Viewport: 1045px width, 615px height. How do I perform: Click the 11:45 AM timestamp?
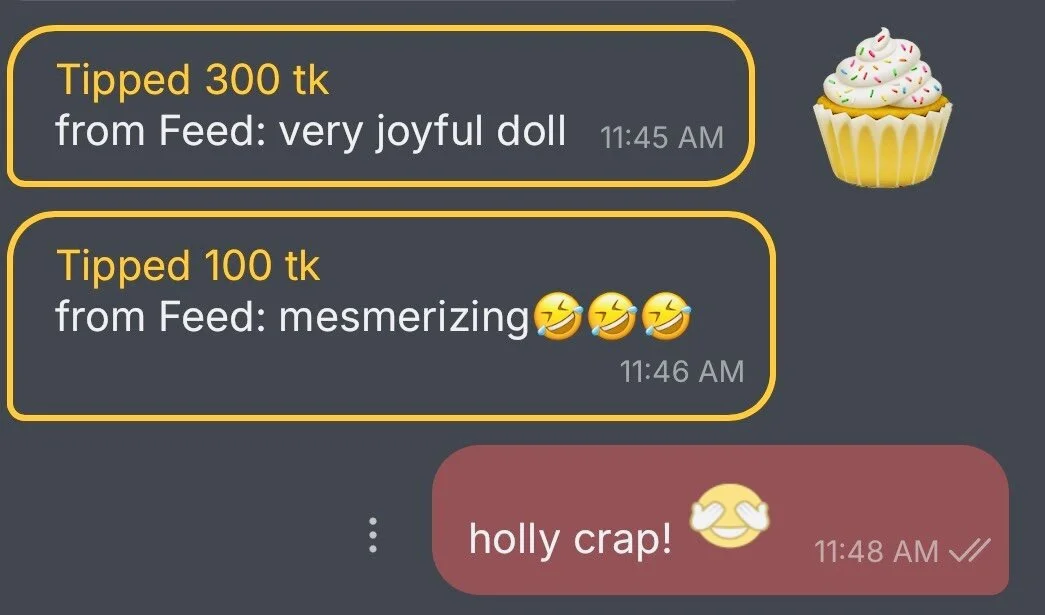click(662, 138)
